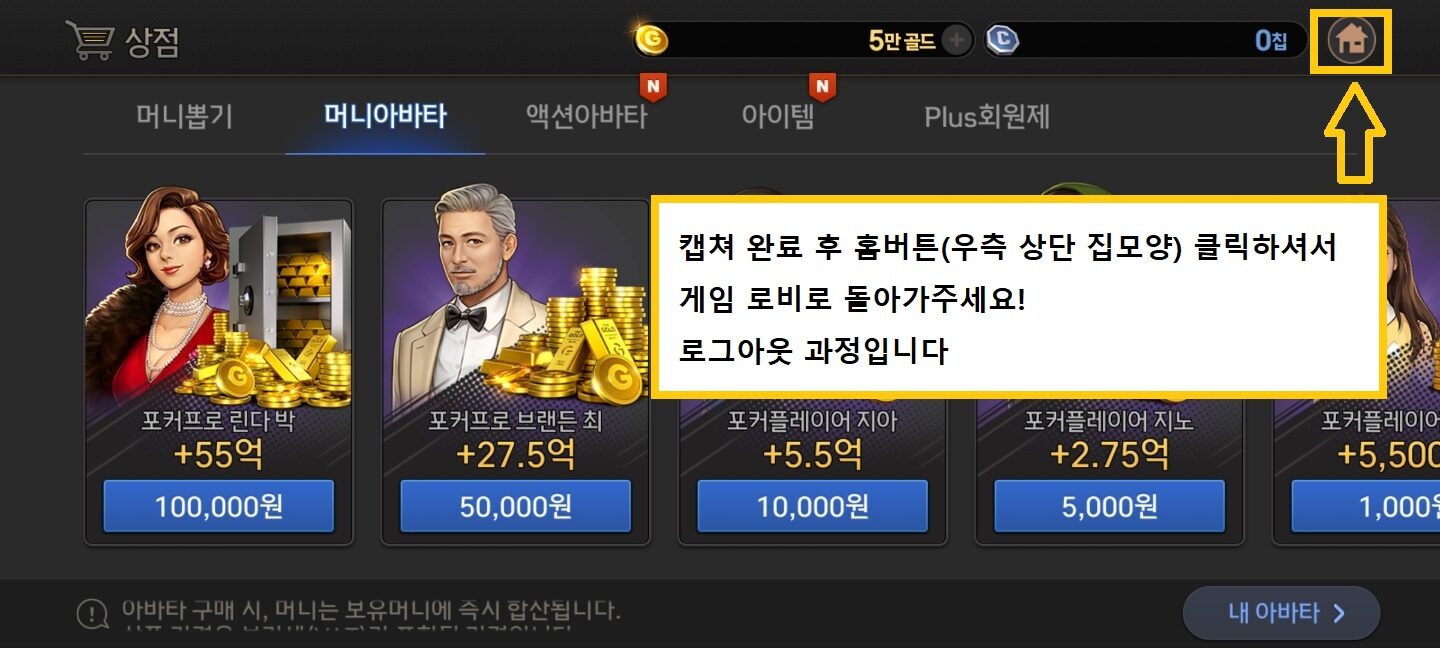Open the 아이템 tab
Viewport: 1440px width, 648px height.
pos(778,116)
